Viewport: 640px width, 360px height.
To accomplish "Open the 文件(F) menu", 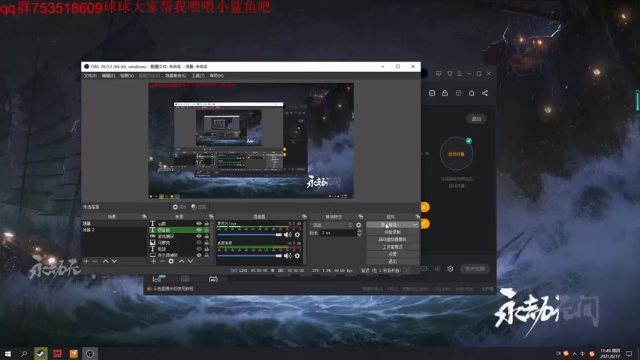I will pyautogui.click(x=90, y=76).
